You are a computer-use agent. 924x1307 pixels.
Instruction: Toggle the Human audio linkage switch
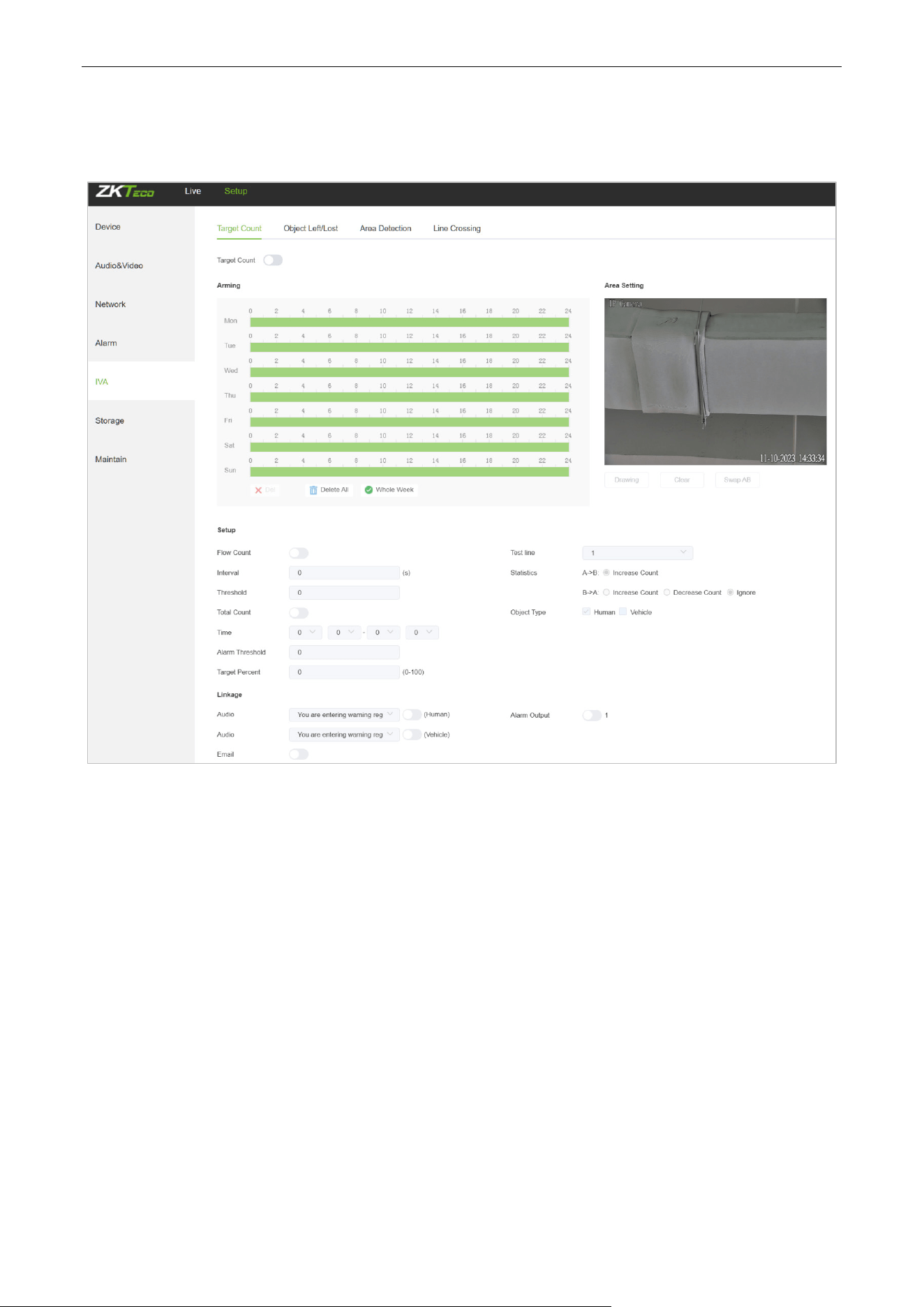click(412, 715)
